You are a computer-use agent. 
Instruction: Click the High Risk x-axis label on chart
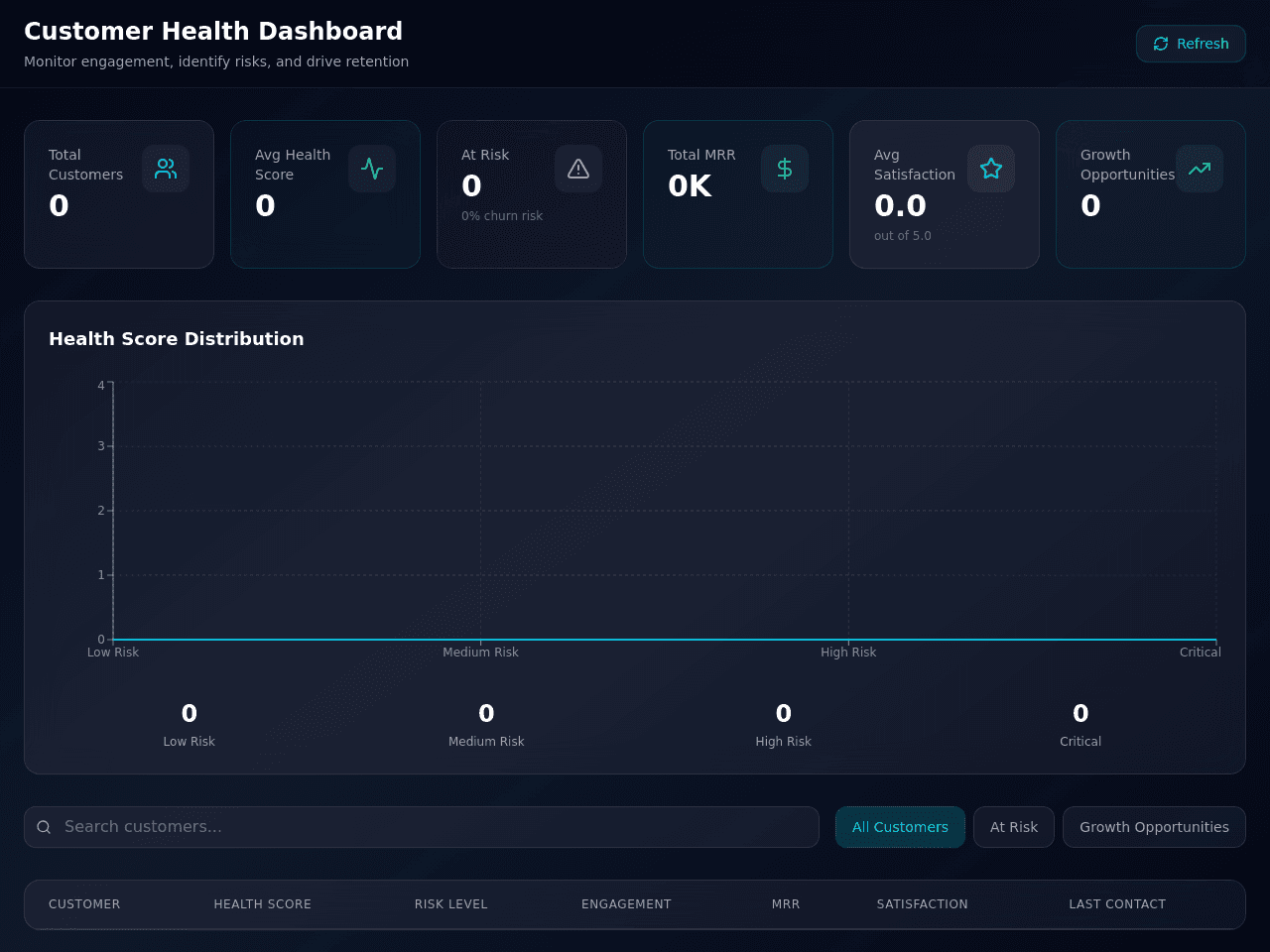coord(848,653)
